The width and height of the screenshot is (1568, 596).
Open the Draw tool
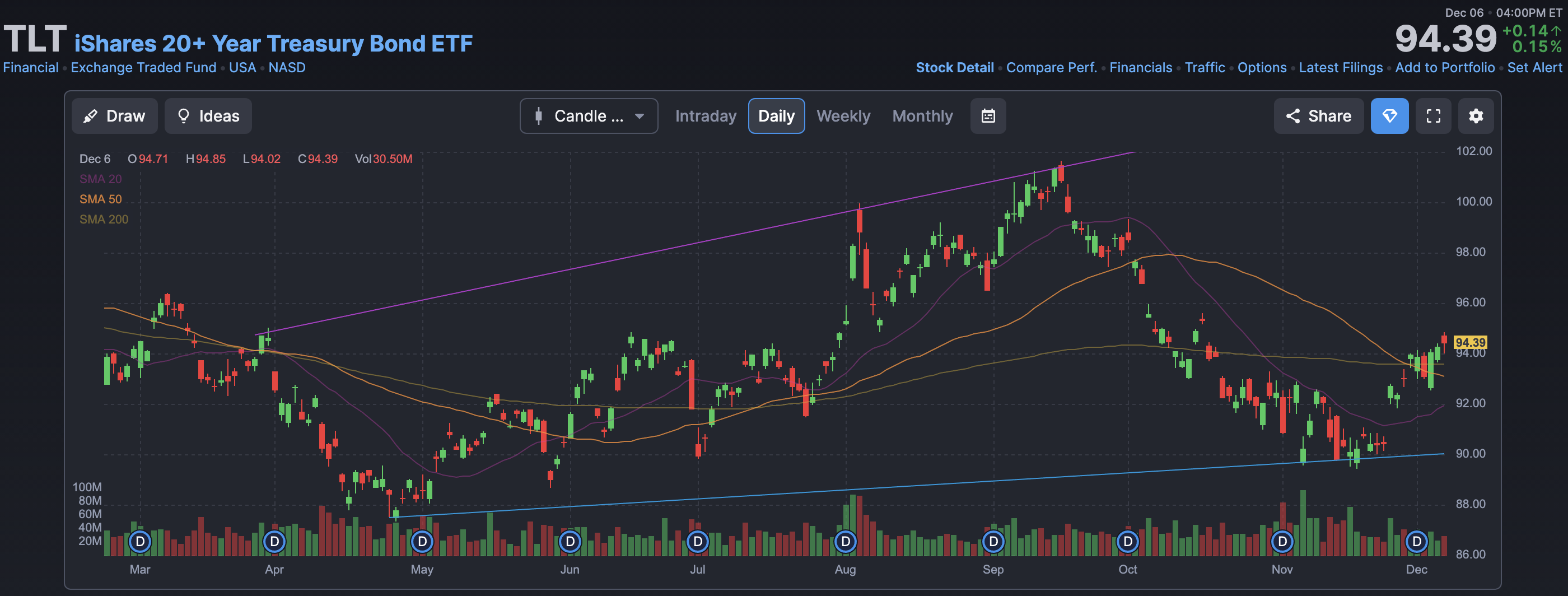click(114, 115)
